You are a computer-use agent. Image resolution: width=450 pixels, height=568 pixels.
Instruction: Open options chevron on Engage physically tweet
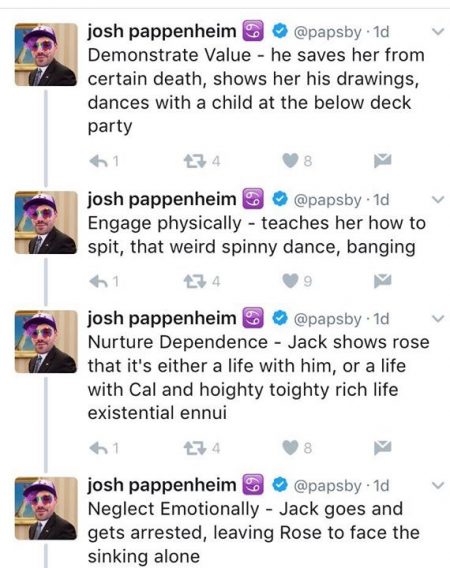pos(438,200)
